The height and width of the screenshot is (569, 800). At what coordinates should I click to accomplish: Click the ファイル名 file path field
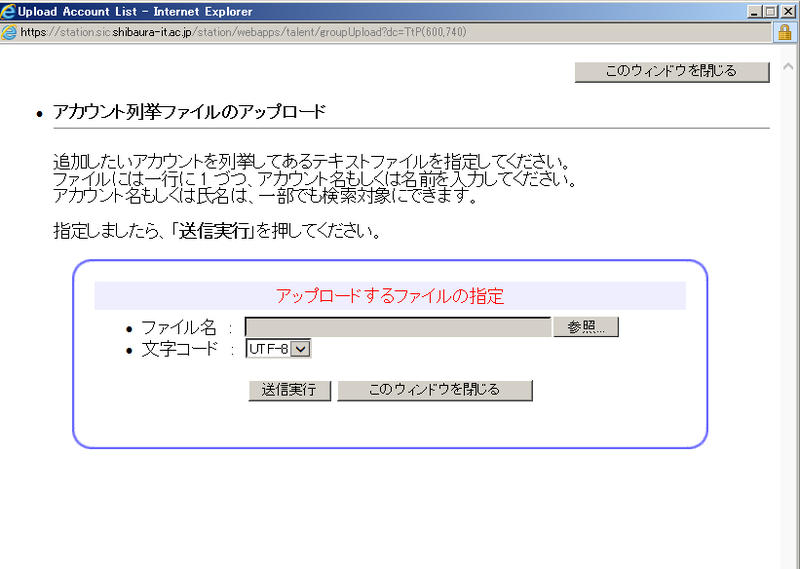398,327
